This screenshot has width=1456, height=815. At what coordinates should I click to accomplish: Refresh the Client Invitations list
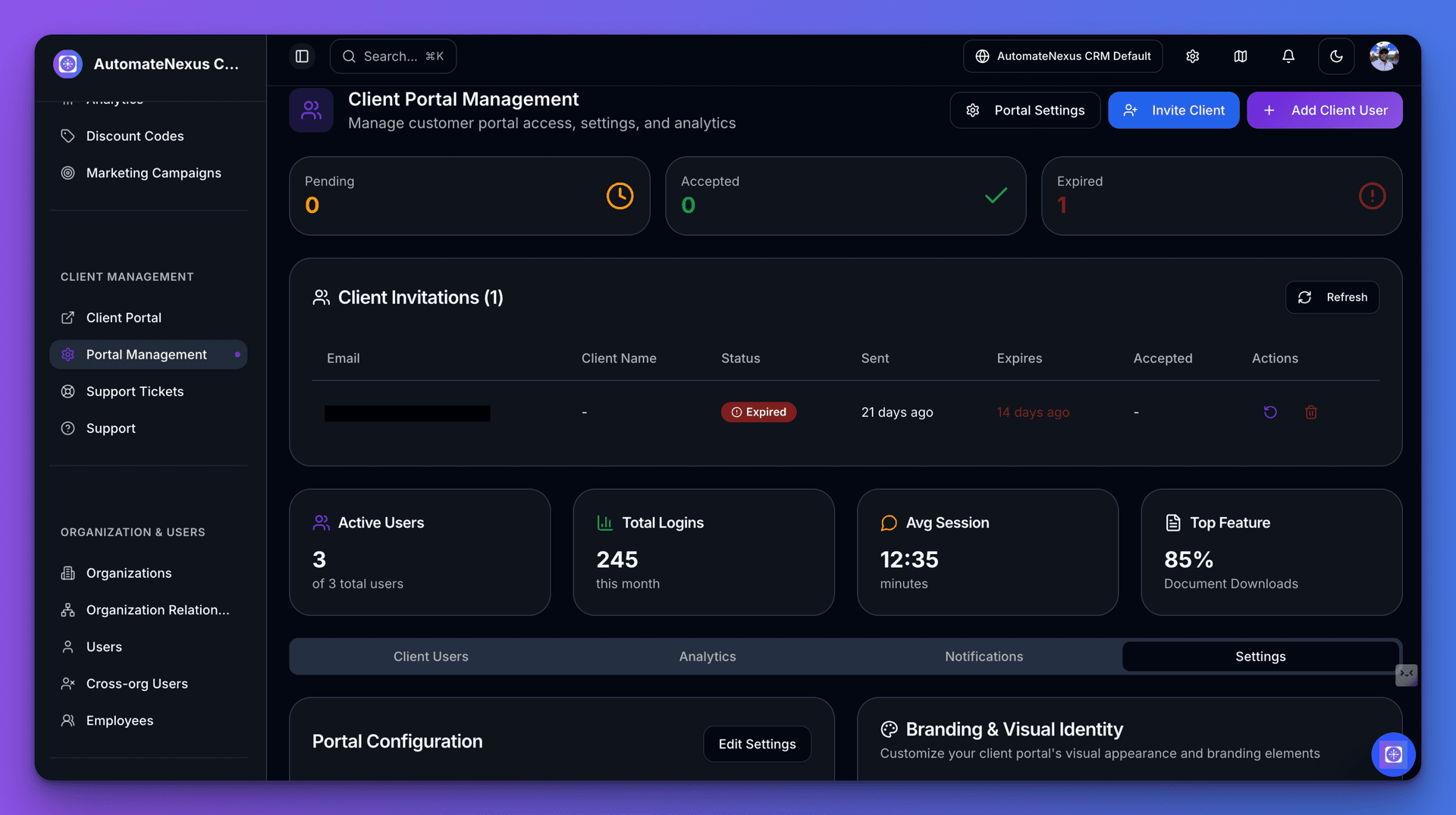1332,297
